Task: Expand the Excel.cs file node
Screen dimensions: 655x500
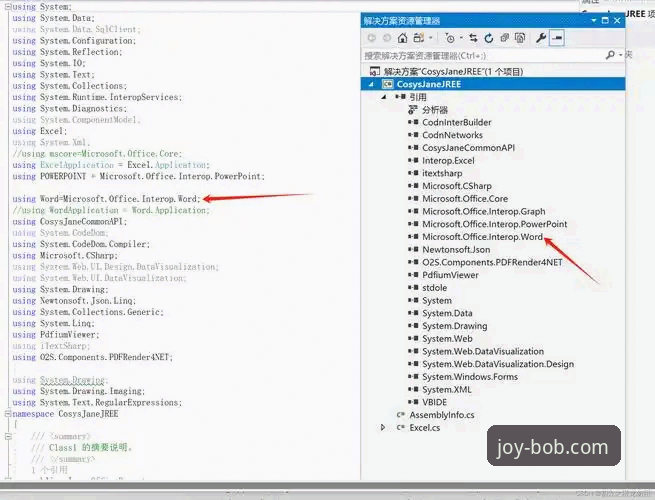Action: click(384, 427)
